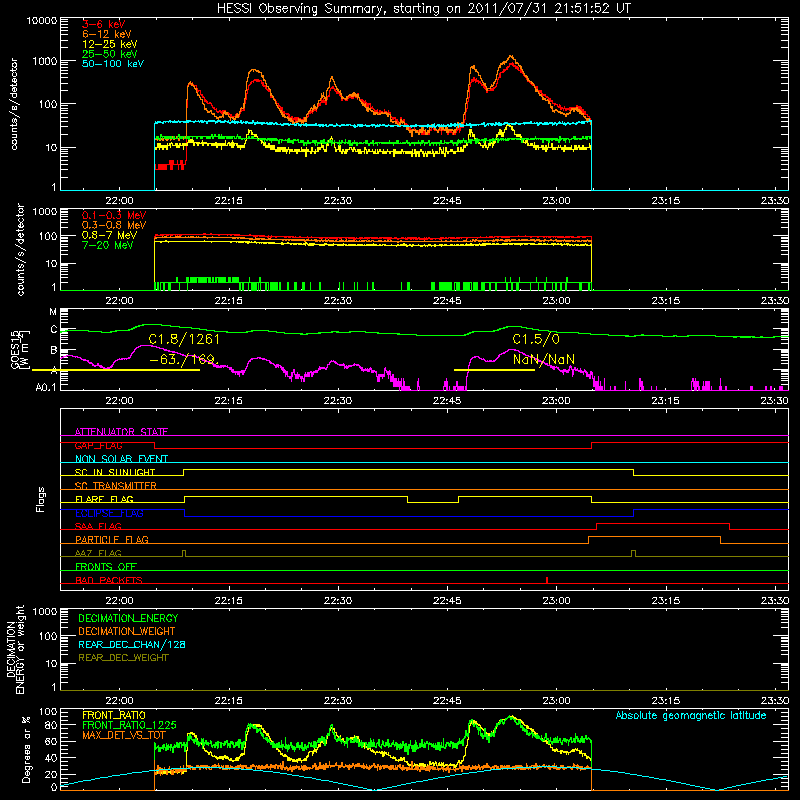The width and height of the screenshot is (800, 800).
Task: Click the FRONT_RATIO_1225 legend label
Action: [129, 725]
